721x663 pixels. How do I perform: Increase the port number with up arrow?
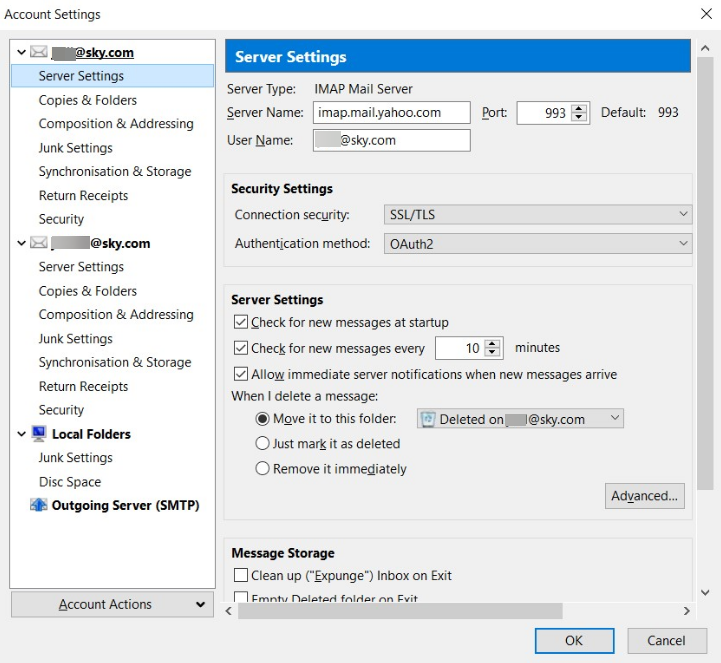pyautogui.click(x=580, y=108)
